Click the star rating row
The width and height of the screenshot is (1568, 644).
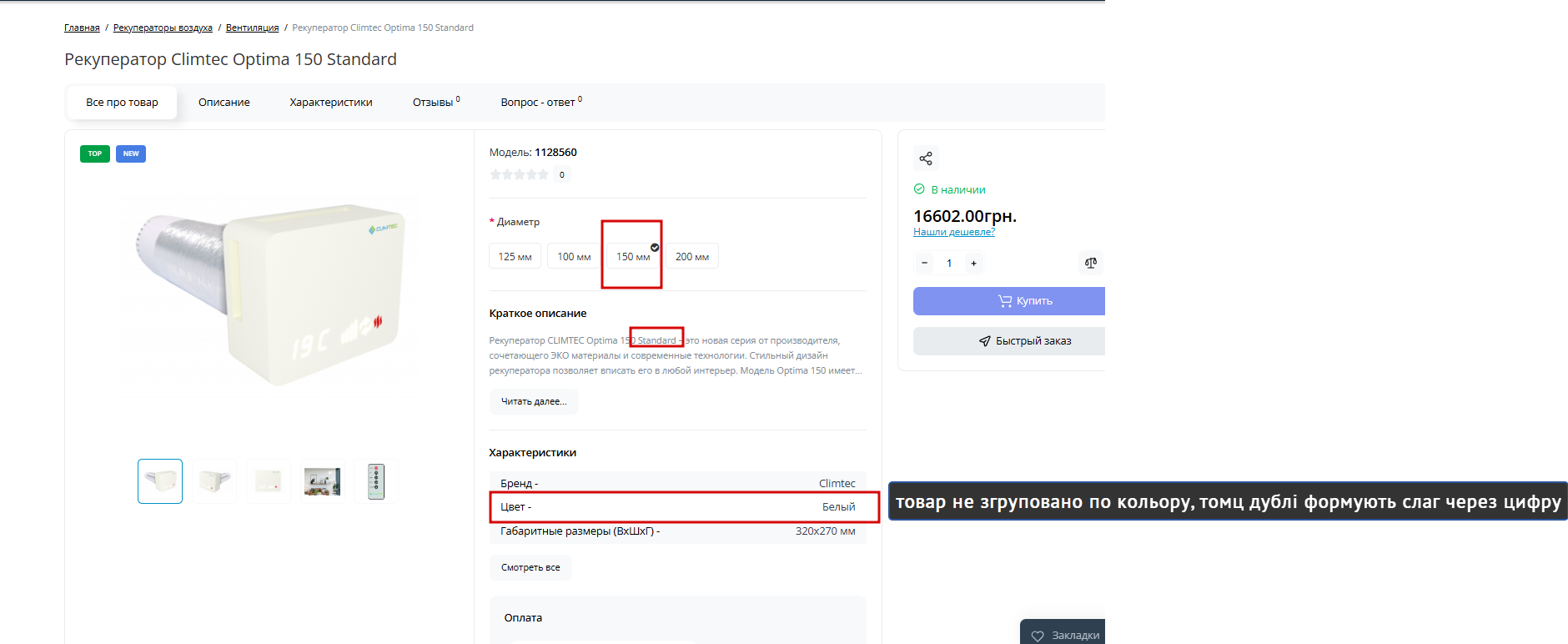[519, 174]
